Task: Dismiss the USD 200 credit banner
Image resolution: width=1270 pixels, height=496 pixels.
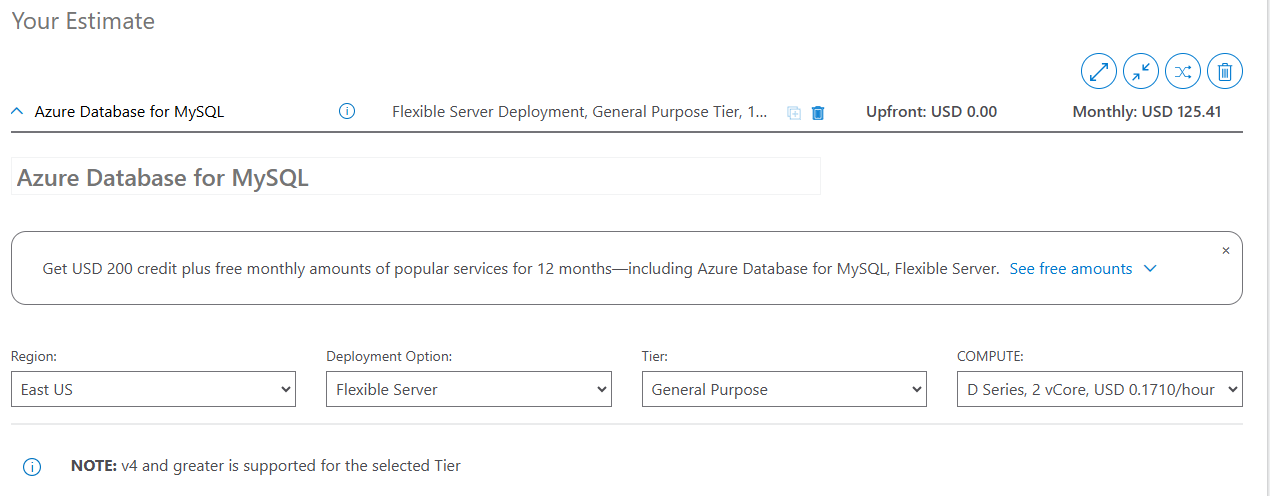Action: (1226, 250)
